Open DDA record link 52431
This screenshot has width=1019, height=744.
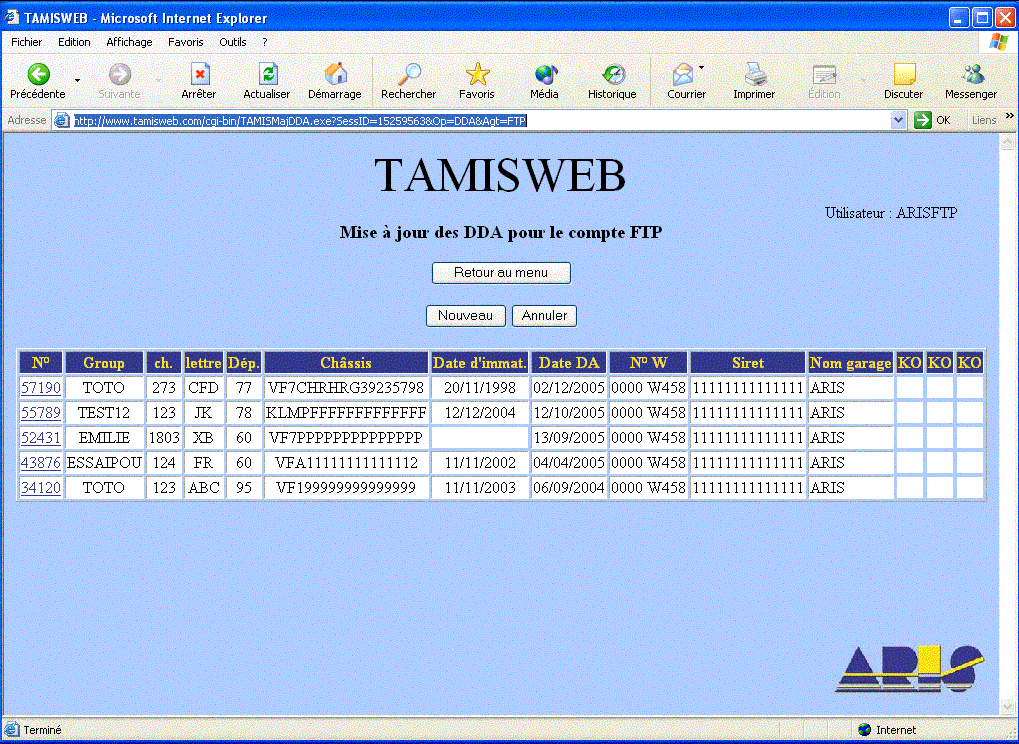(41, 438)
